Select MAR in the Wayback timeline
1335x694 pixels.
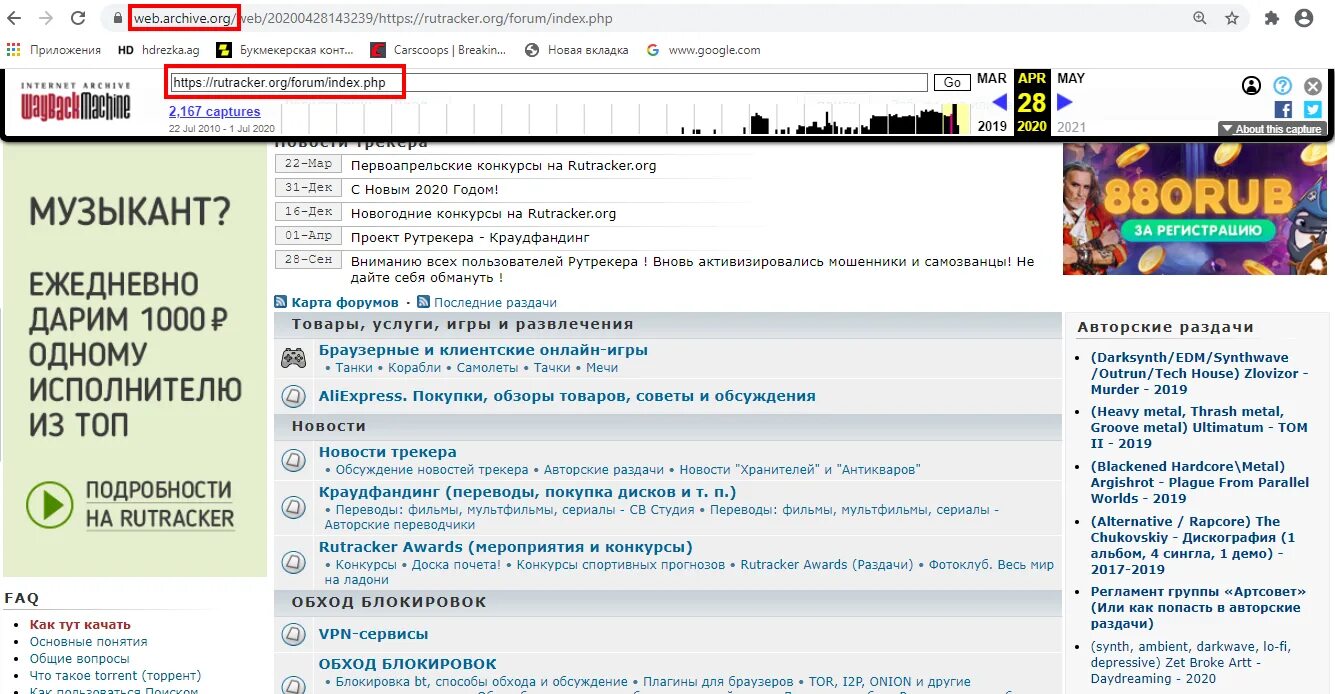(x=992, y=78)
